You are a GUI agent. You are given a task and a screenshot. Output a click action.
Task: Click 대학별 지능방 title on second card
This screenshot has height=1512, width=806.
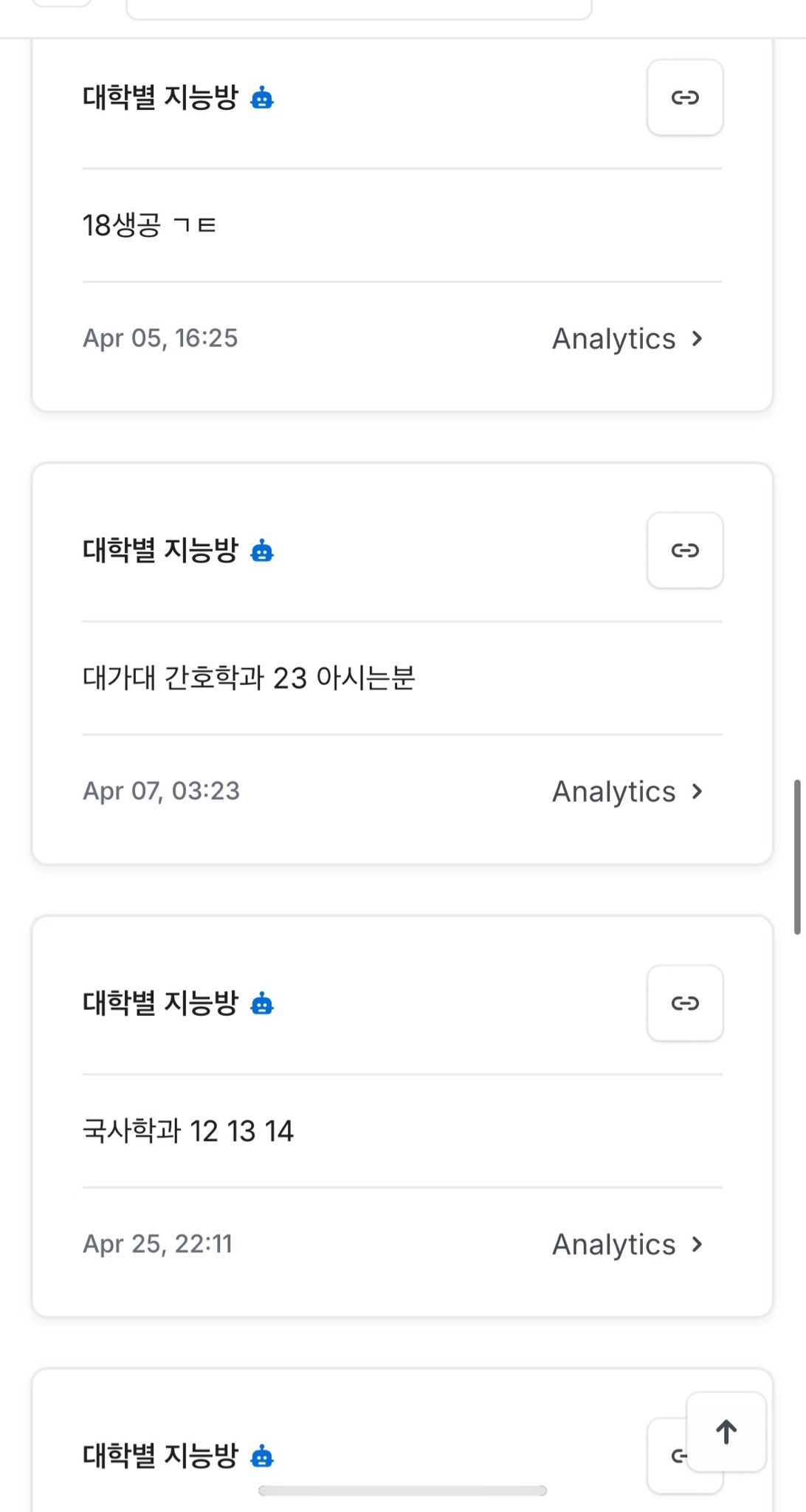click(x=160, y=551)
